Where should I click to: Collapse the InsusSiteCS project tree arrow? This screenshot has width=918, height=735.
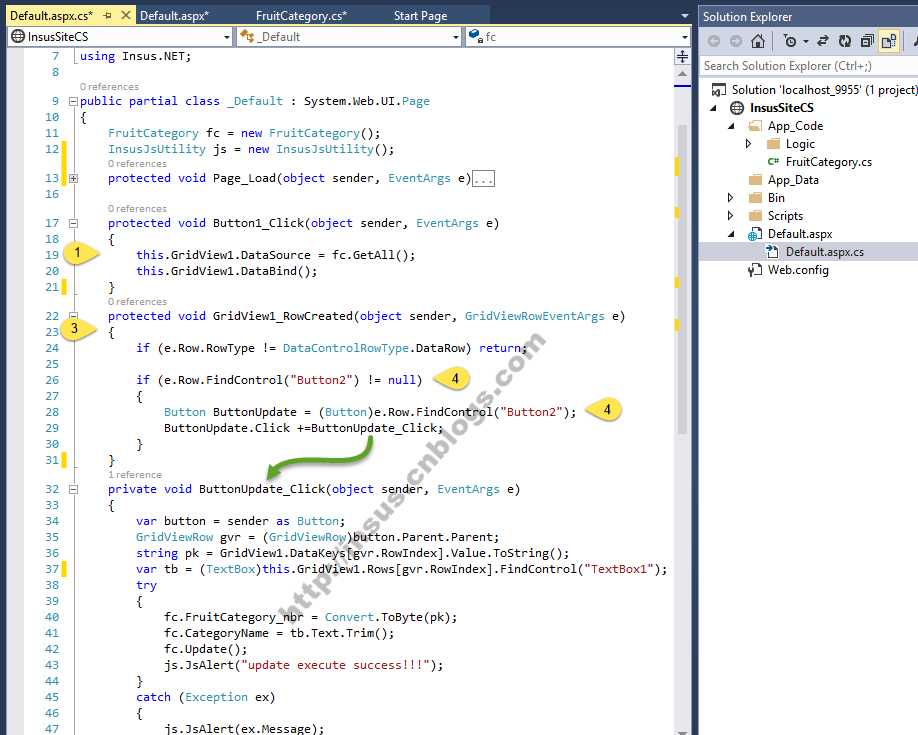713,108
